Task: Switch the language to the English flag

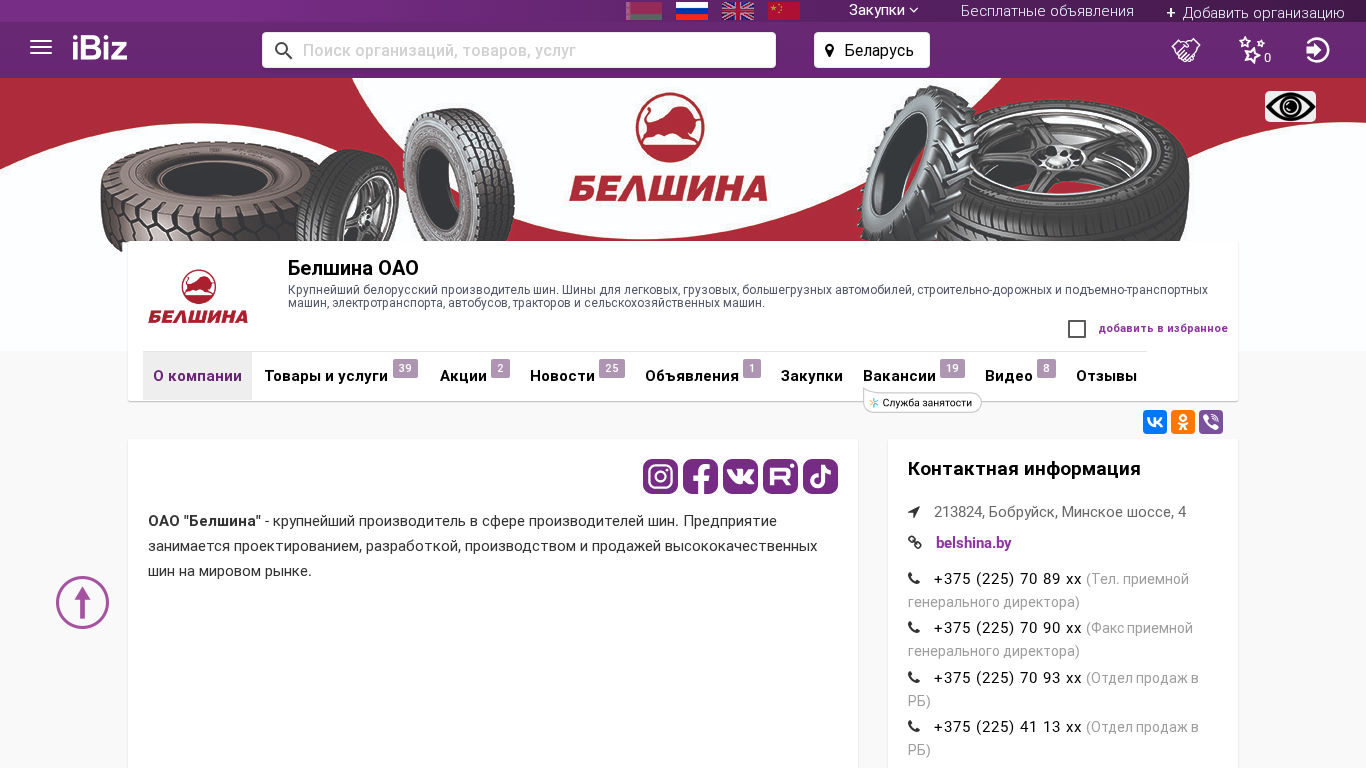Action: click(738, 11)
